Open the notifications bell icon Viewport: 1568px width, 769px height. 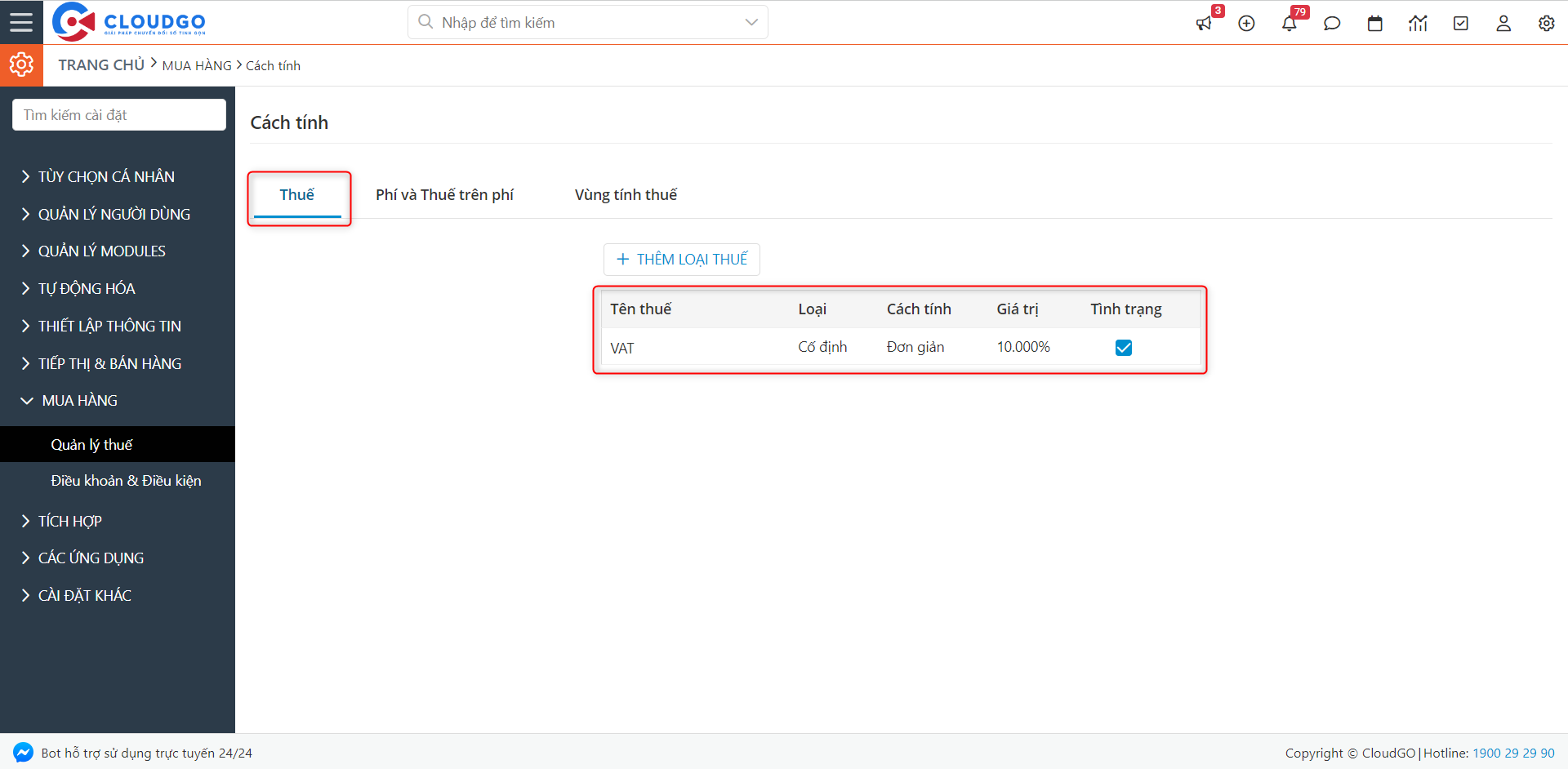click(x=1290, y=24)
